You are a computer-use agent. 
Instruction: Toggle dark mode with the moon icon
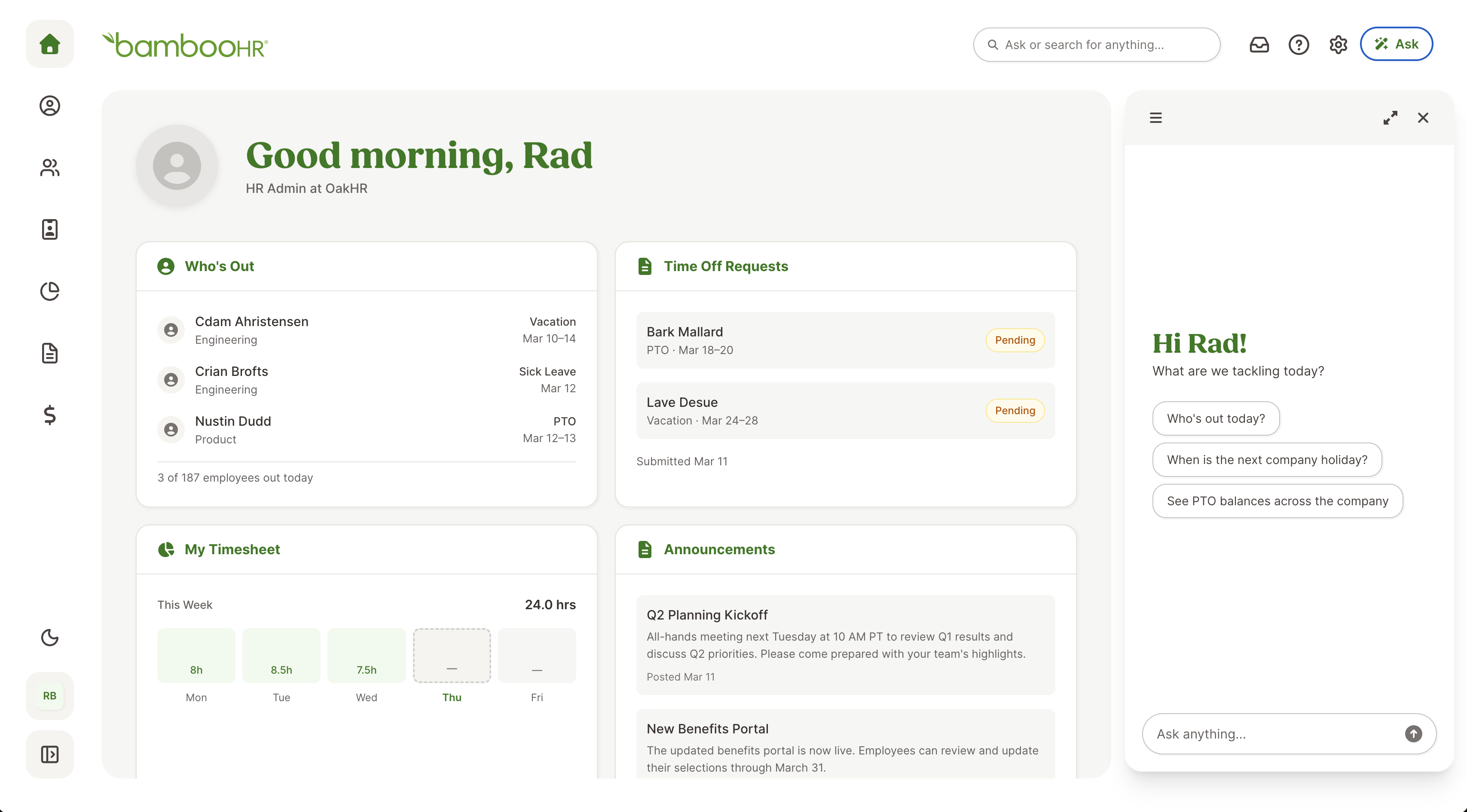[x=49, y=637]
